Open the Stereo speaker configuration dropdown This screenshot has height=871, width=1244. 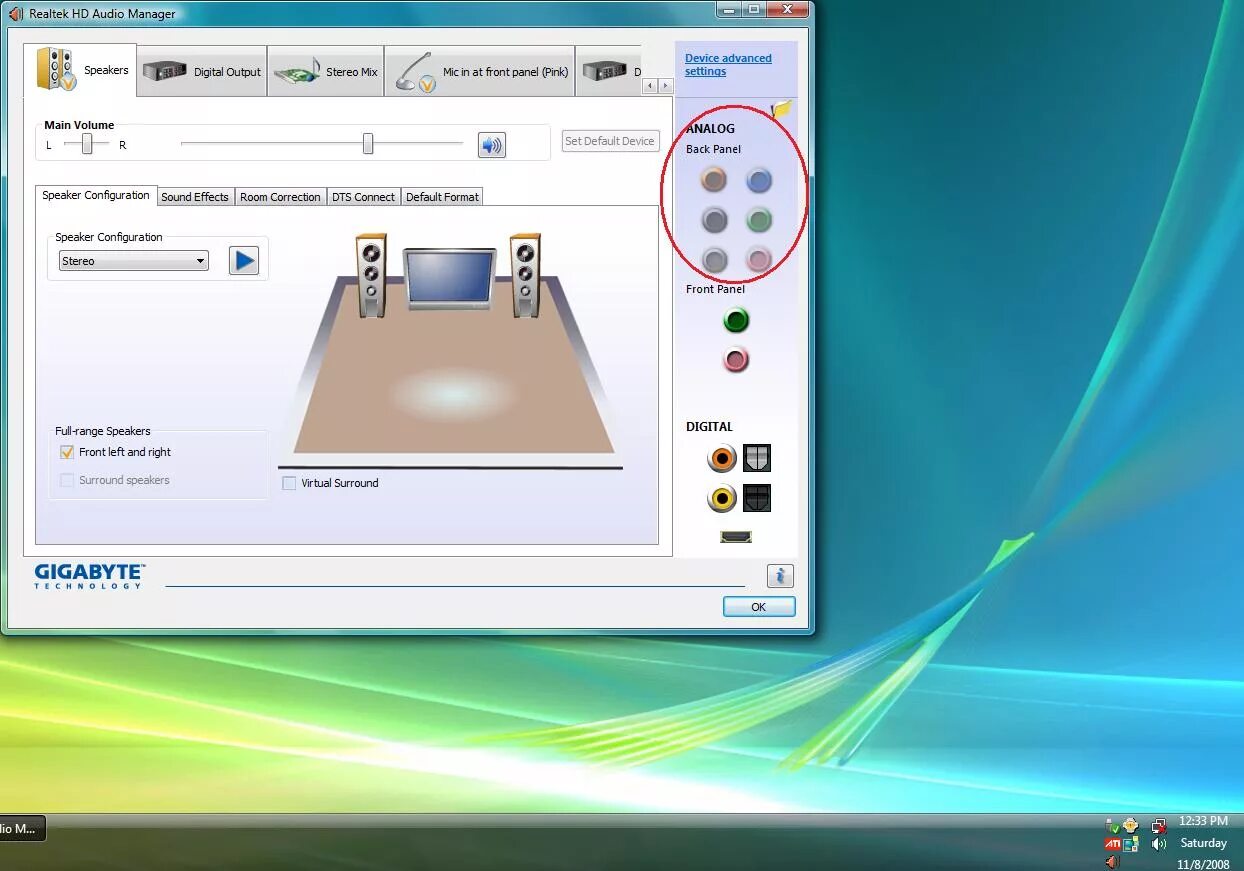[133, 261]
